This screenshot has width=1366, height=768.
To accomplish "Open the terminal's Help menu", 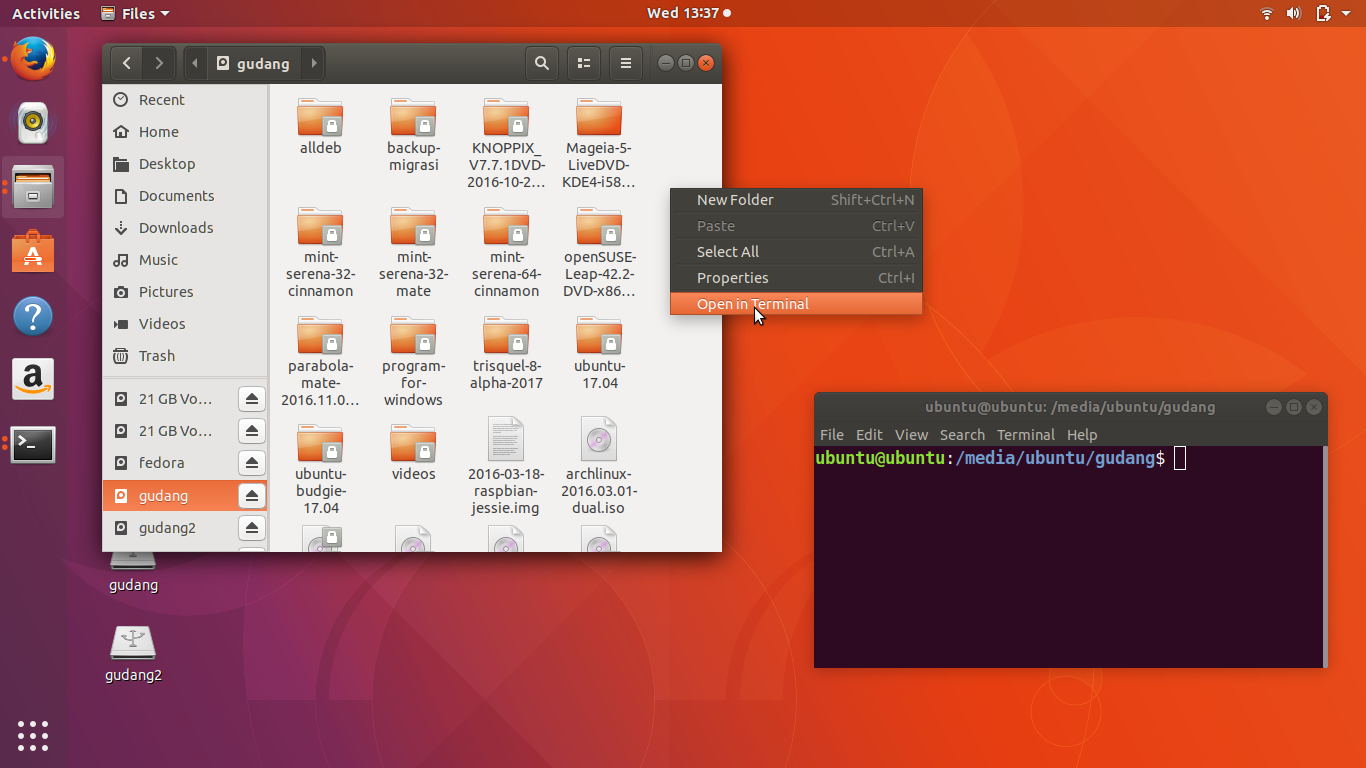I will 1082,435.
